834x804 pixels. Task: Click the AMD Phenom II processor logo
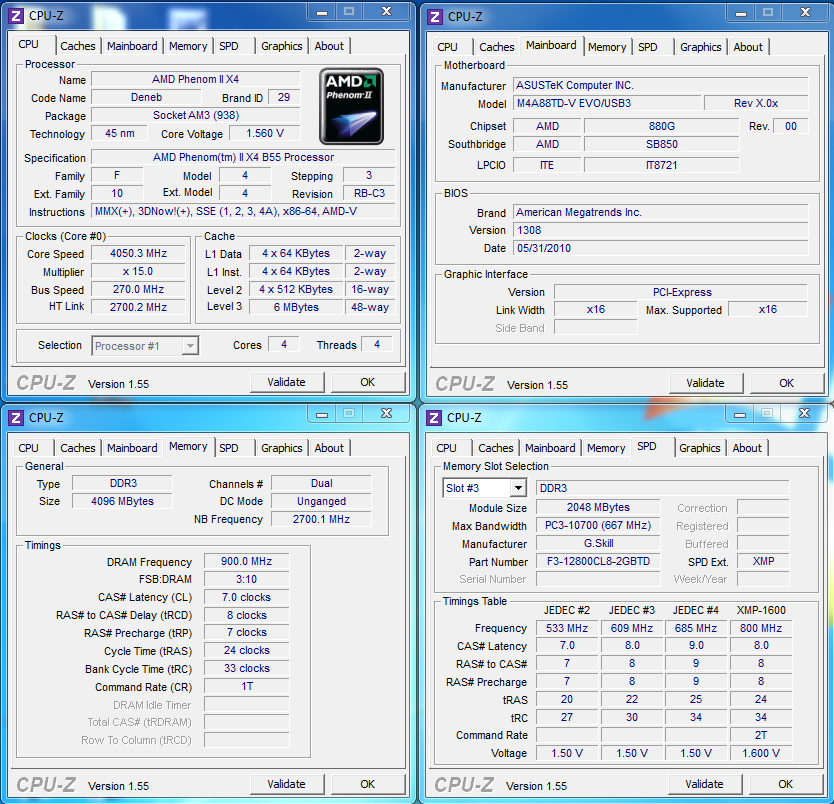(351, 106)
